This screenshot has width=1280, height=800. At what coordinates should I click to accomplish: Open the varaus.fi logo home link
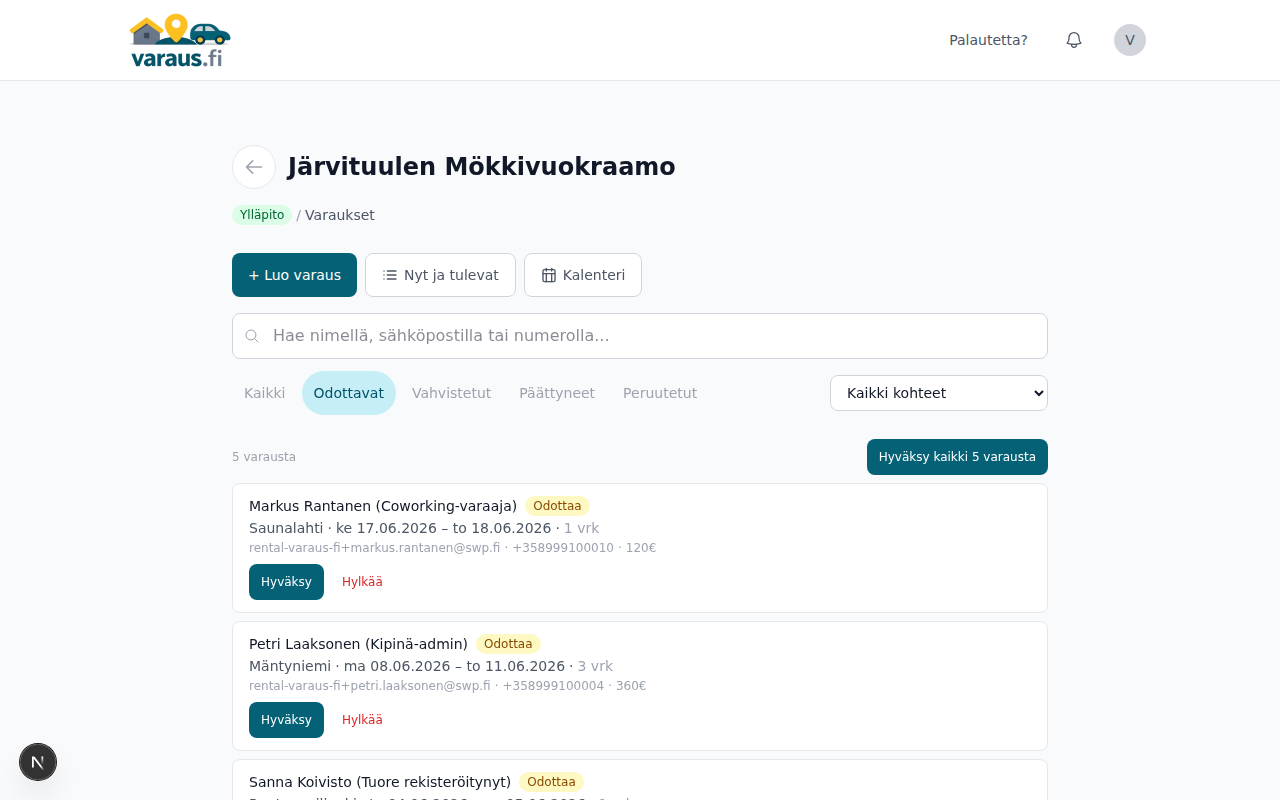point(180,40)
